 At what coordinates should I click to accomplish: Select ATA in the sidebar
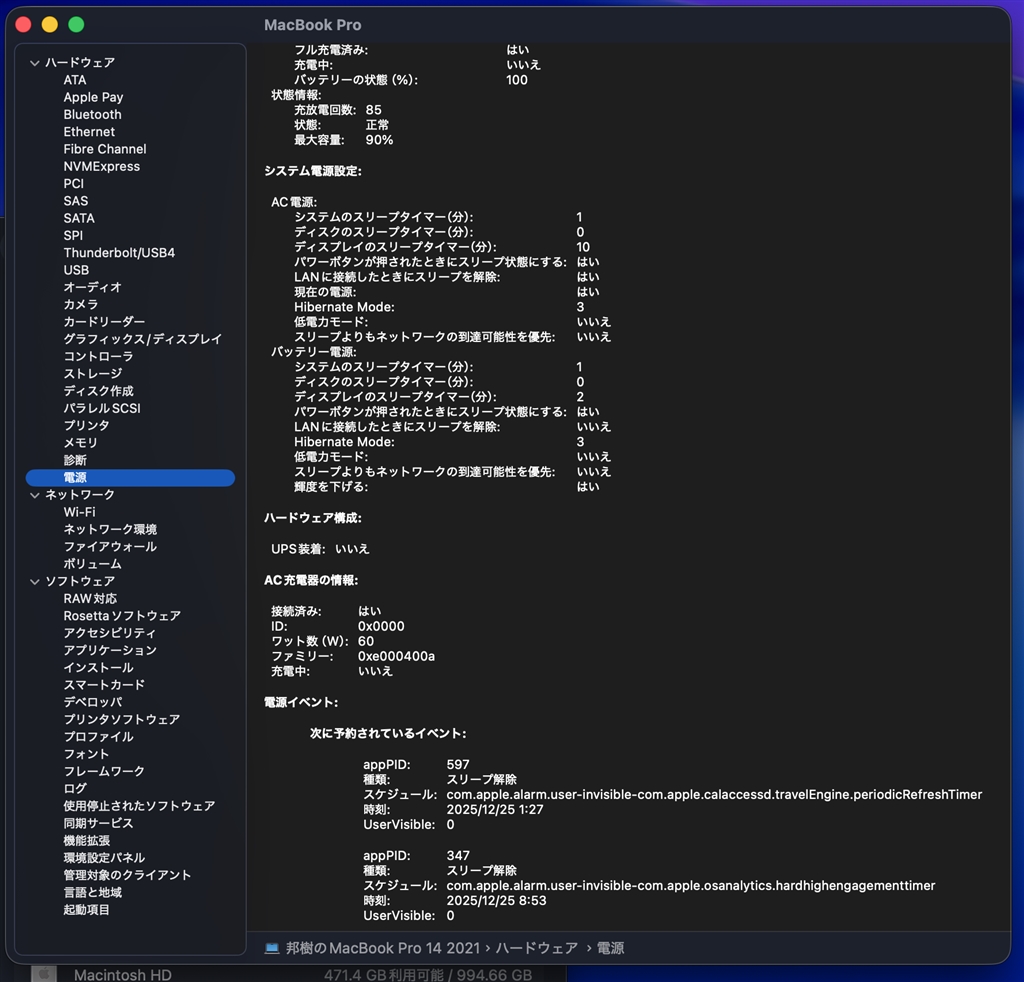[x=75, y=80]
